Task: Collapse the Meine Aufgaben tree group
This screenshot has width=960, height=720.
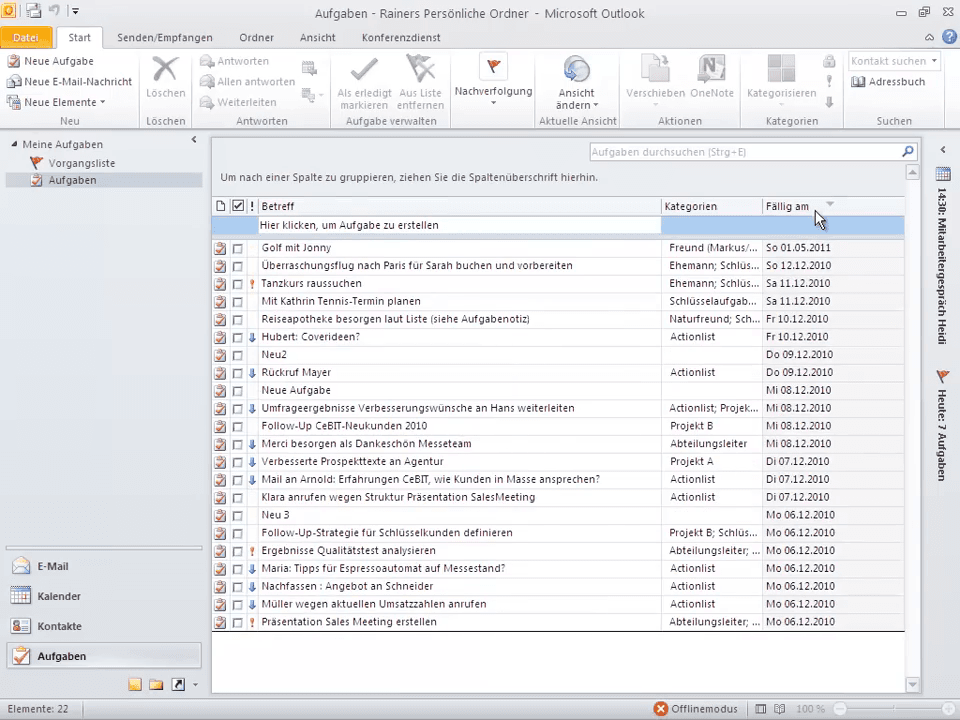Action: click(14, 145)
